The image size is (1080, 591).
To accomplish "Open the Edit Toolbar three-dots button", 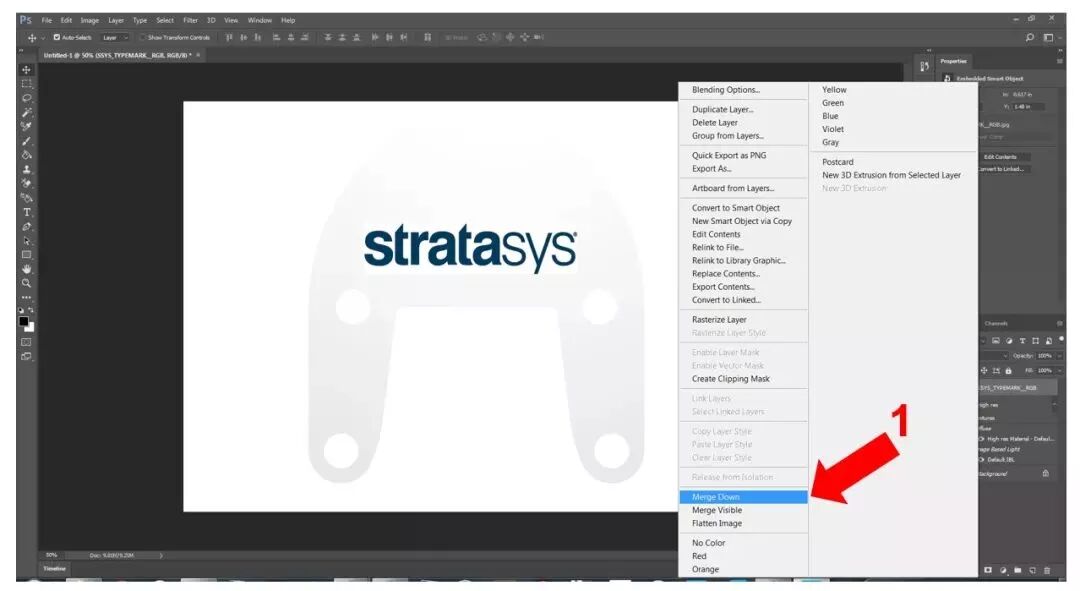I will [x=26, y=297].
